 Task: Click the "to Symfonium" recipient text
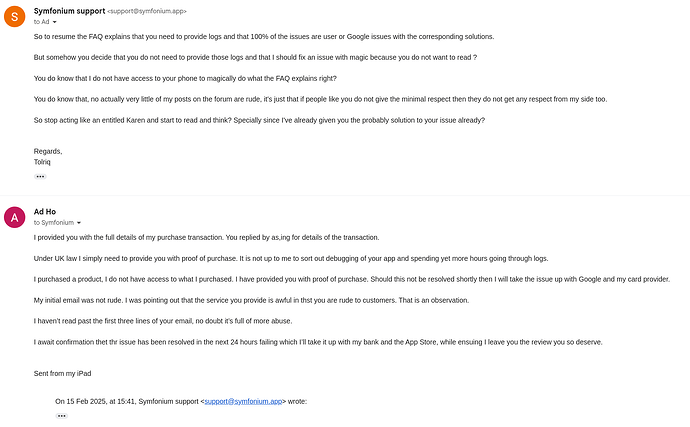click(53, 222)
